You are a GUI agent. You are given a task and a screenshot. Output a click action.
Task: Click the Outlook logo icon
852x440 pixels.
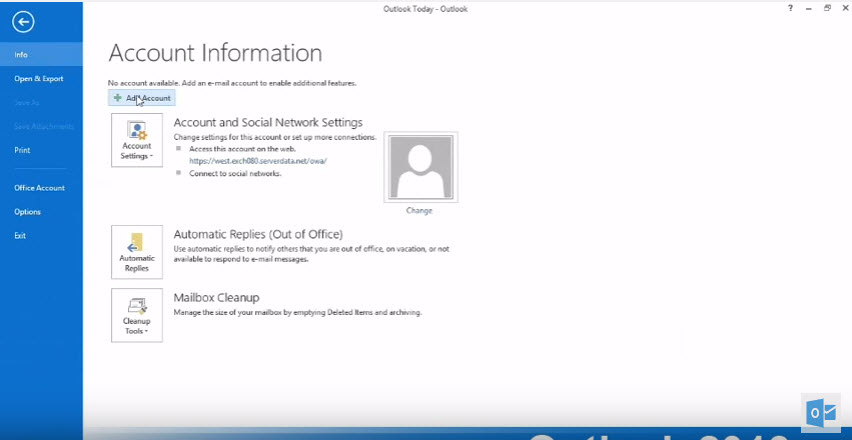point(820,412)
